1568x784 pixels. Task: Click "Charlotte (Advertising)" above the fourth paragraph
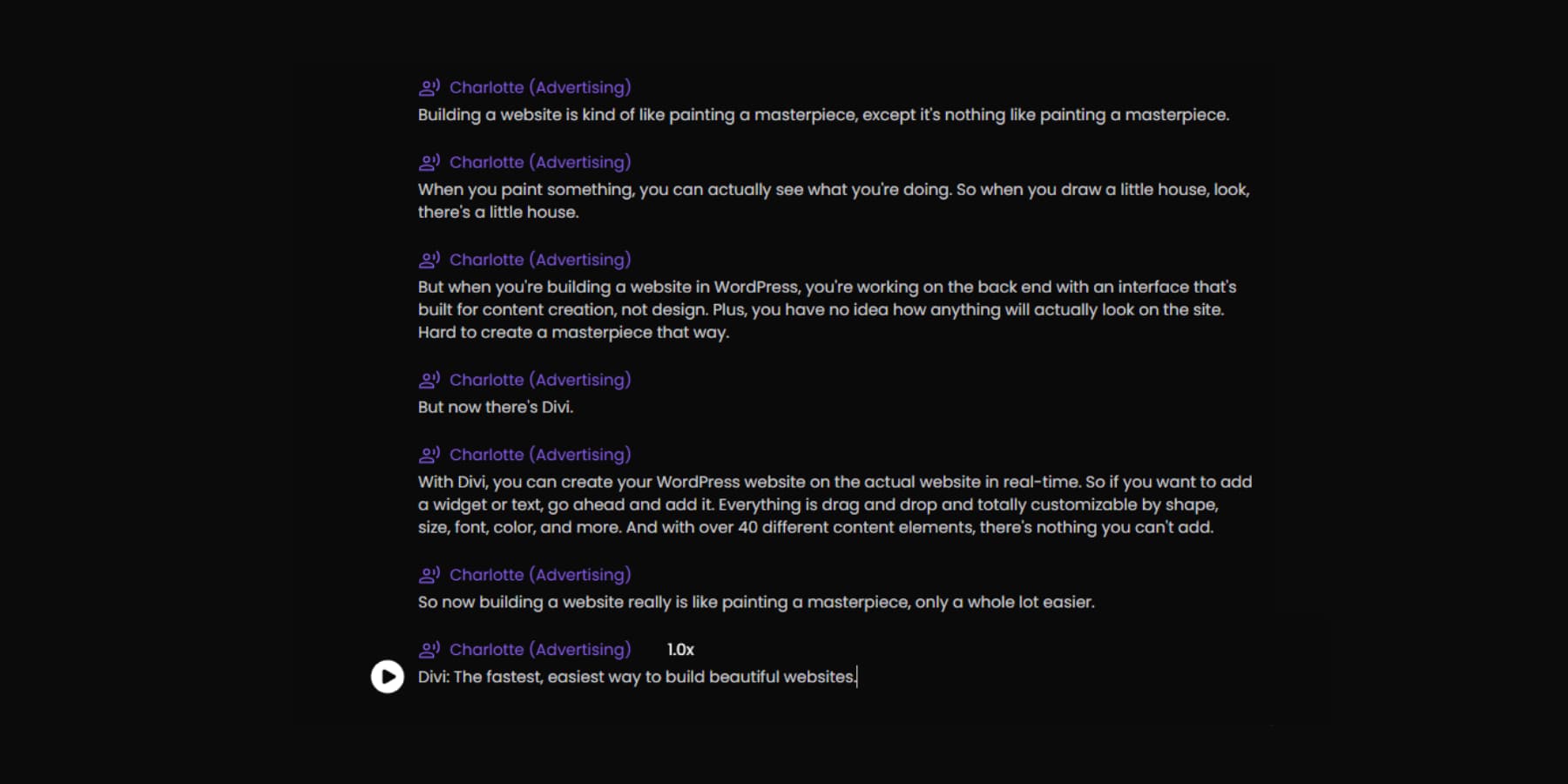pos(540,379)
